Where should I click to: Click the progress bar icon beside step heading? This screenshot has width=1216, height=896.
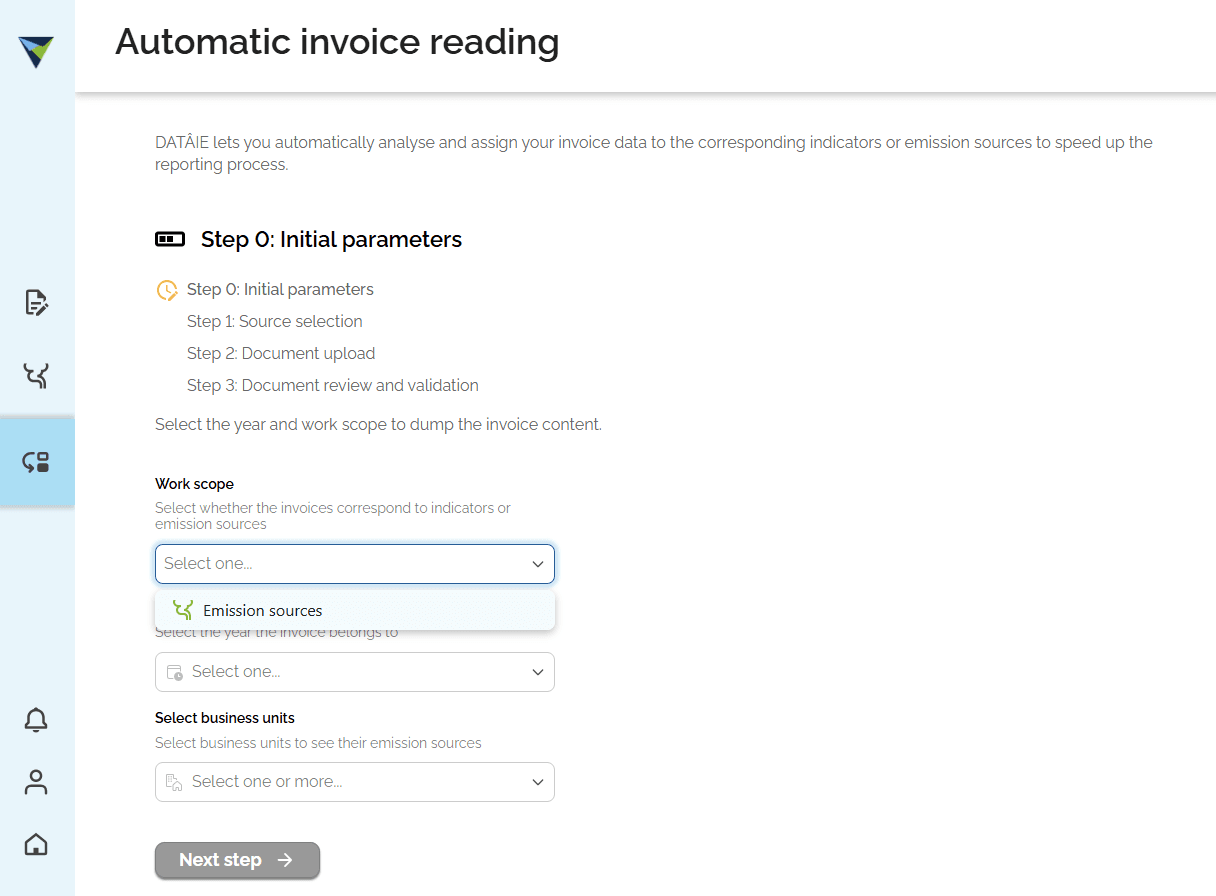170,239
